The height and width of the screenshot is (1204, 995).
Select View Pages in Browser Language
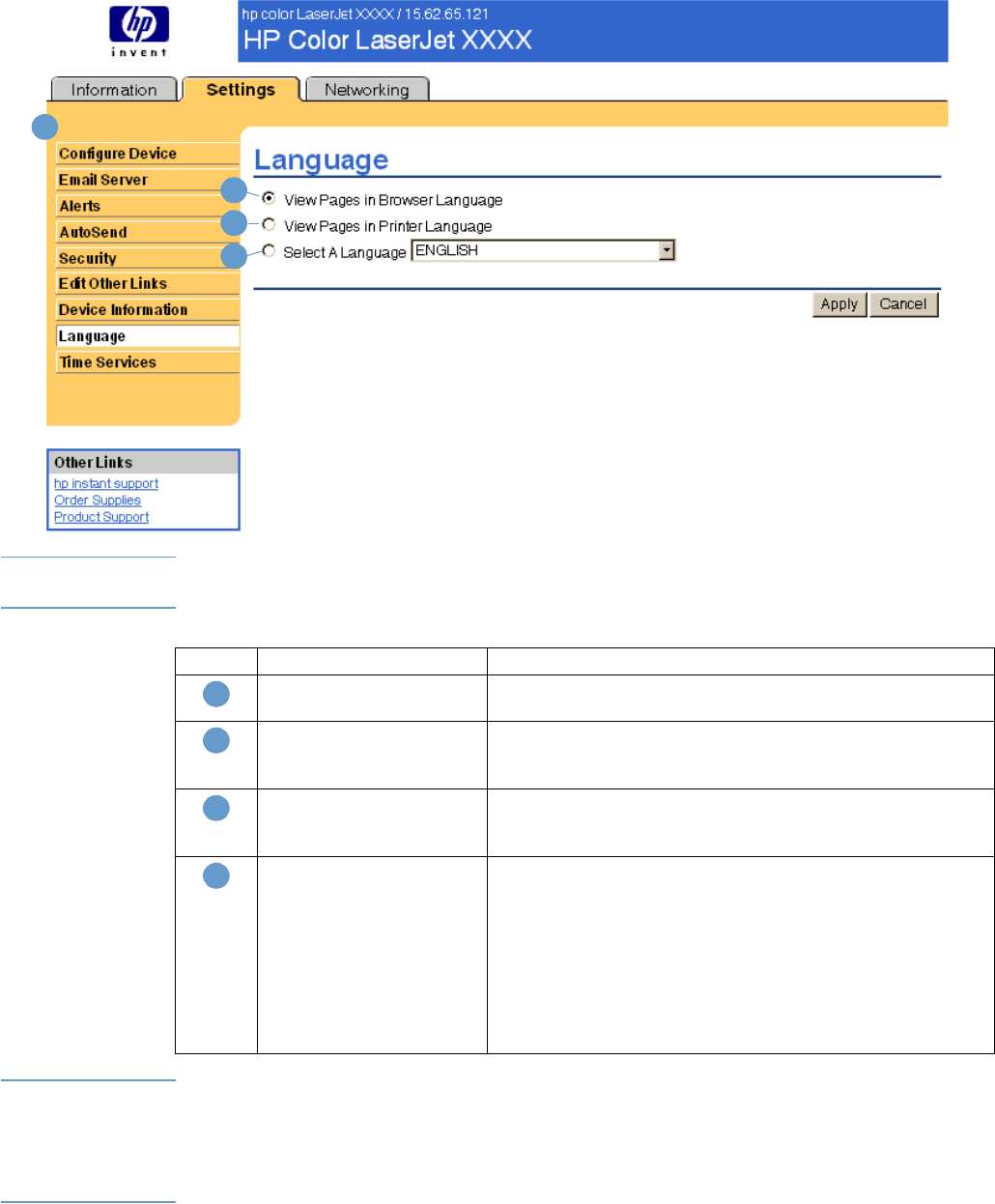click(x=269, y=198)
